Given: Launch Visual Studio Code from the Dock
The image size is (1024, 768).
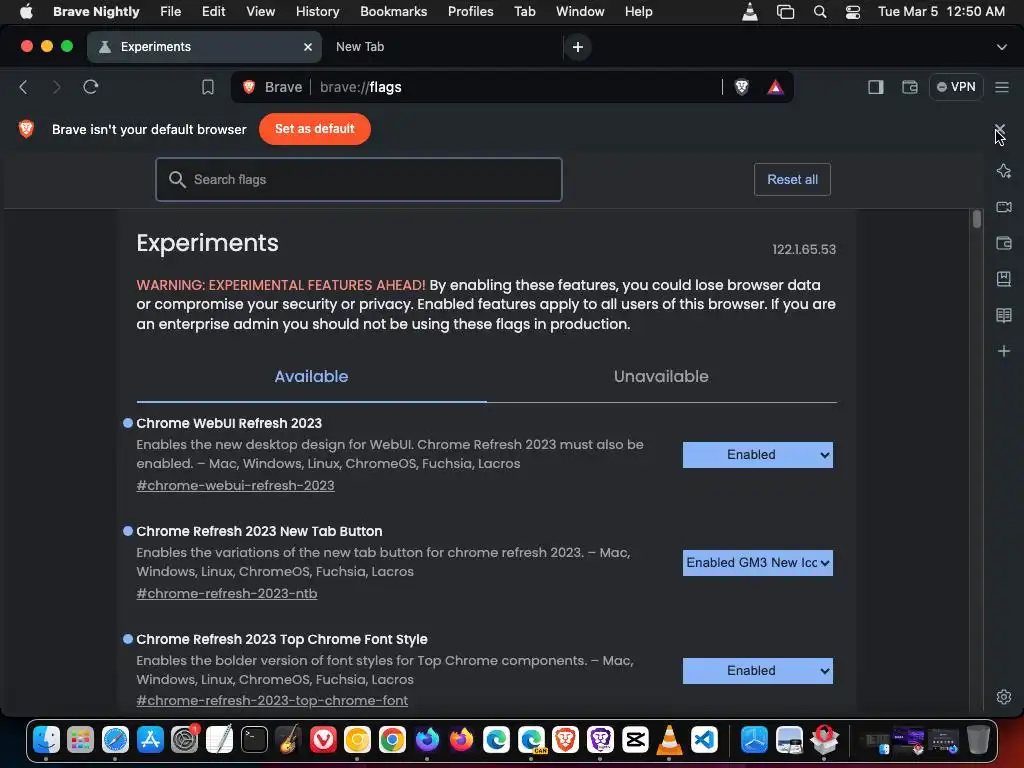Looking at the screenshot, I should (x=704, y=739).
